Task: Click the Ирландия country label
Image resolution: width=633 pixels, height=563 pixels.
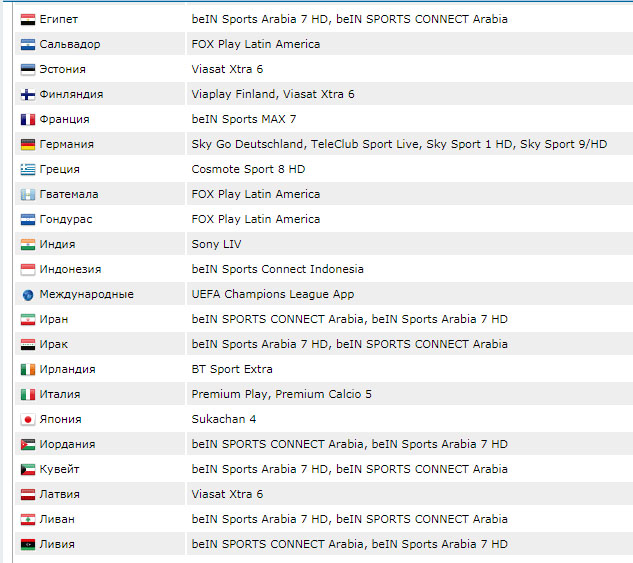Action: (x=67, y=370)
